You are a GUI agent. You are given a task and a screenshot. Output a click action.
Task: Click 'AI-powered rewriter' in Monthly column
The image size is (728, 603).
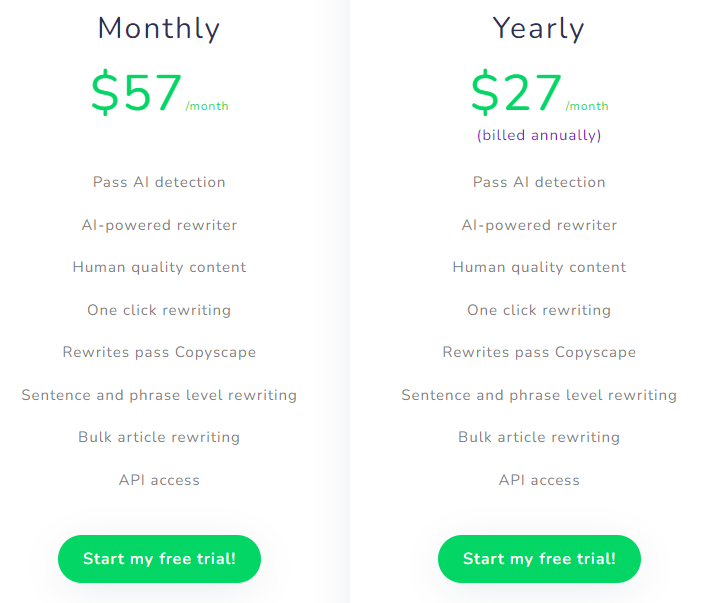click(x=159, y=225)
